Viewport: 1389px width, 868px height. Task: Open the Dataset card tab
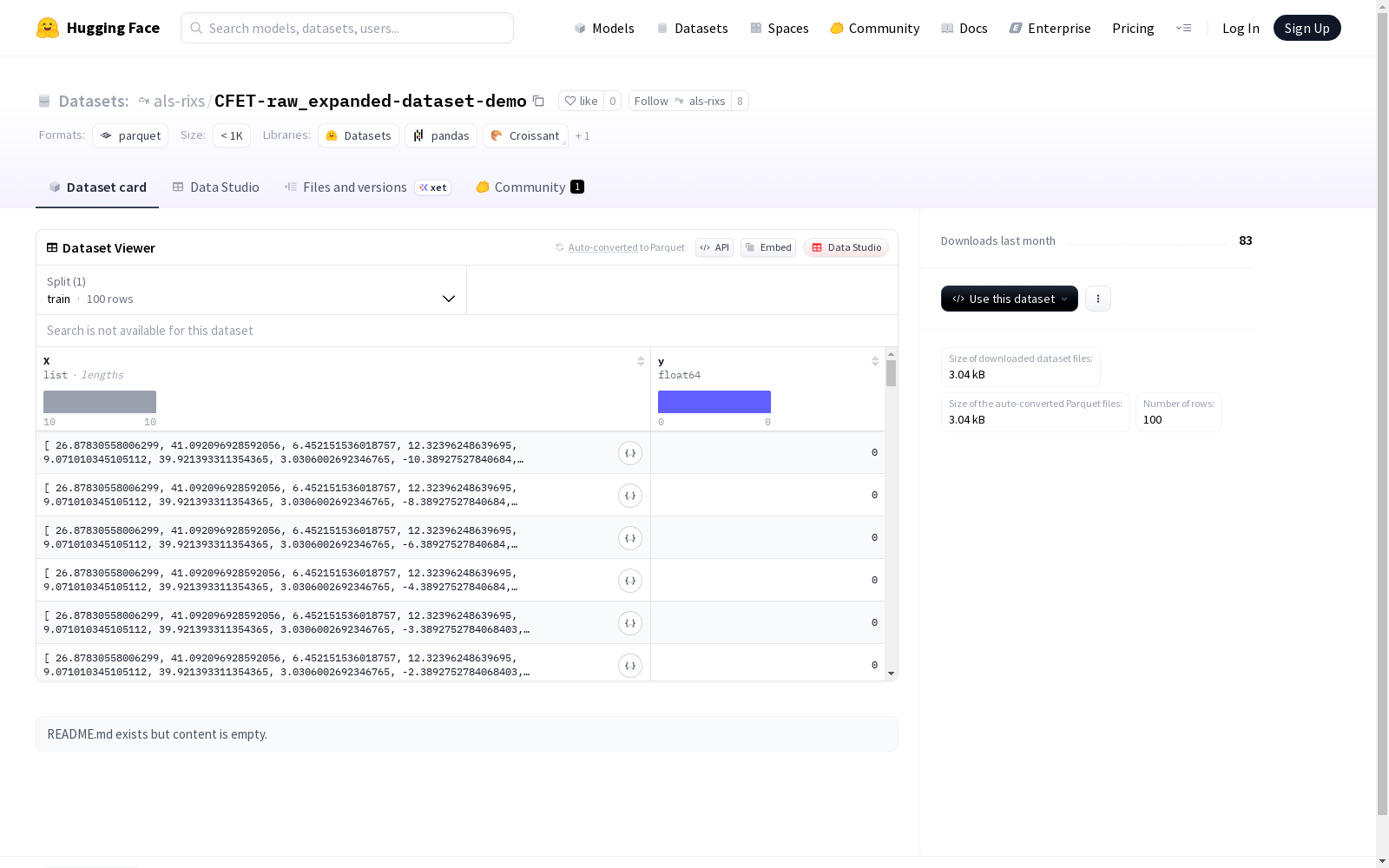(97, 187)
